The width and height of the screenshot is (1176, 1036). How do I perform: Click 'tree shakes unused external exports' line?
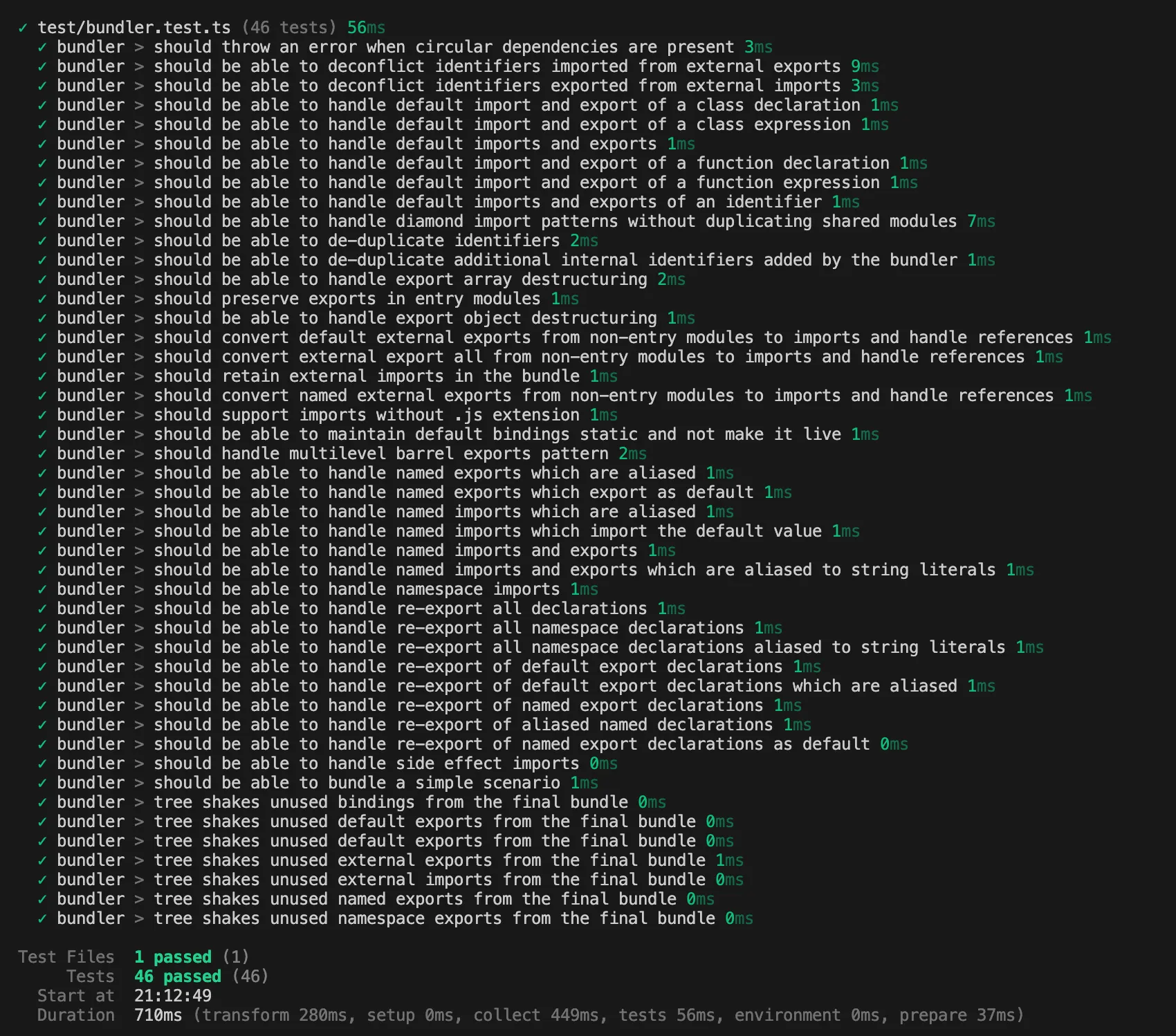[x=390, y=860]
